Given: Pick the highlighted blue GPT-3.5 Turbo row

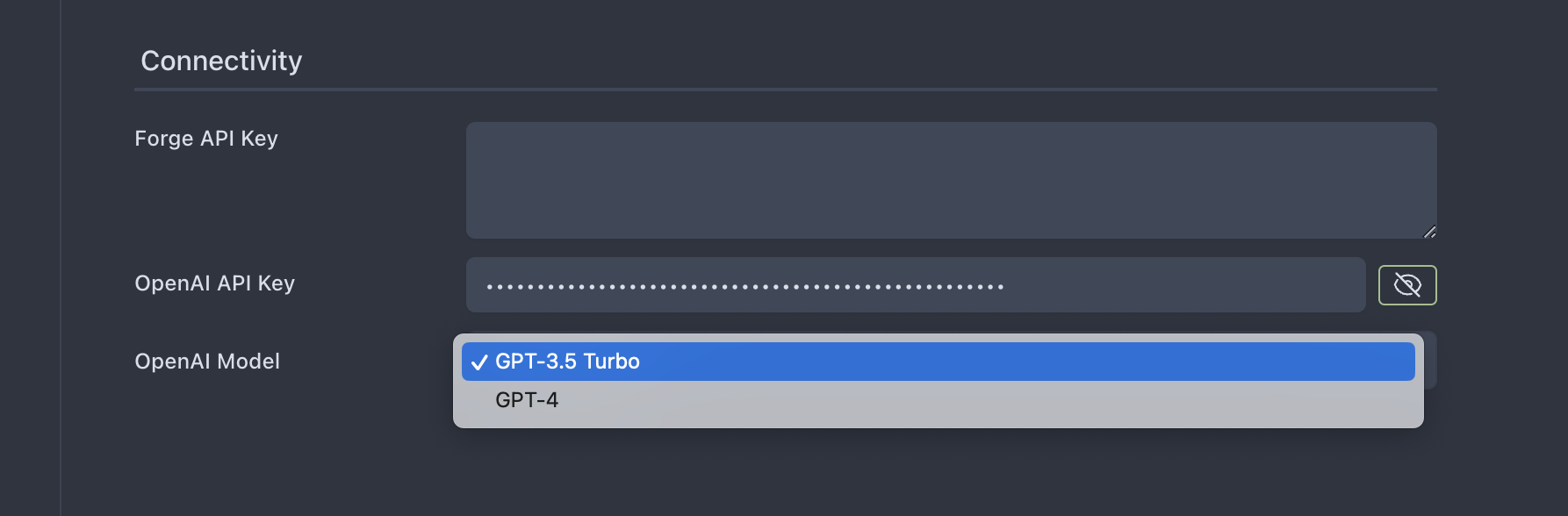Looking at the screenshot, I should (x=938, y=362).
